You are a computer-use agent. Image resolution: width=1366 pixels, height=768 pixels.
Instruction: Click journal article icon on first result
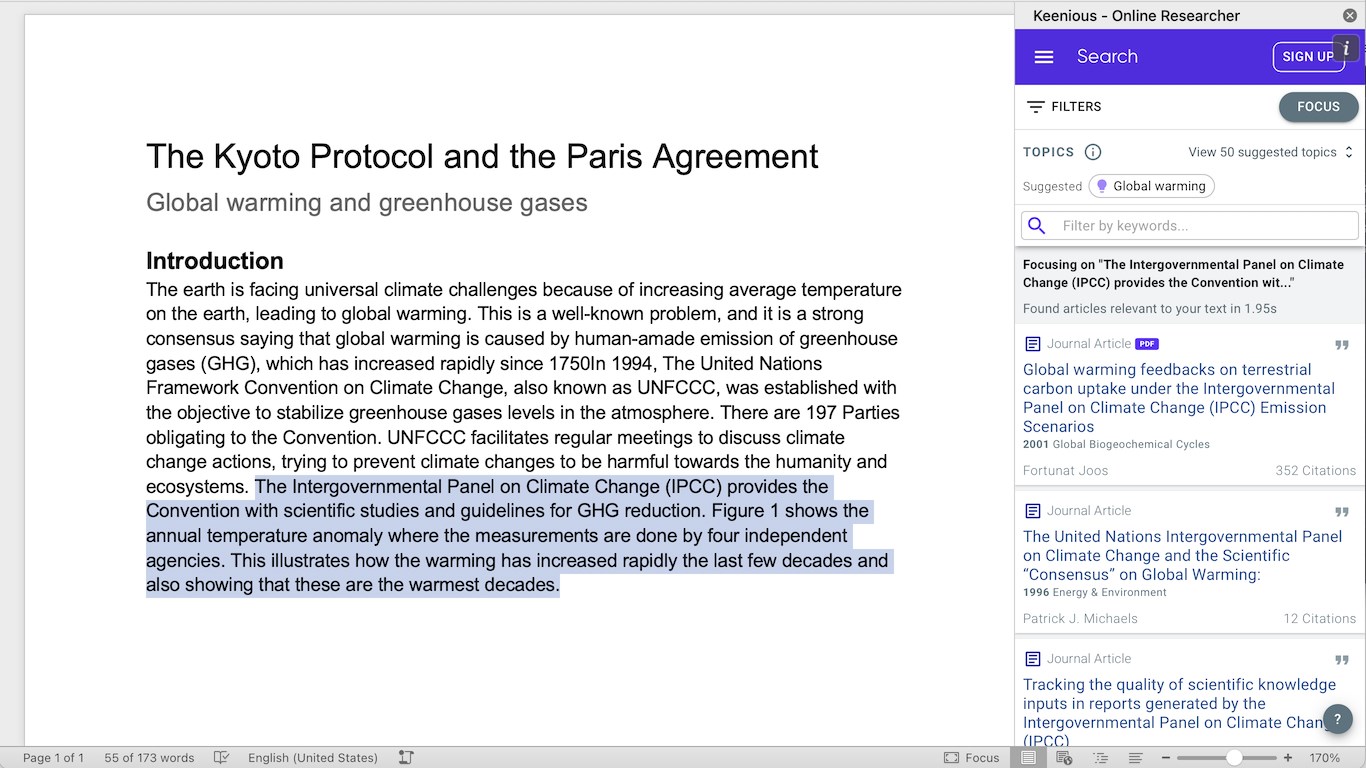pyautogui.click(x=1033, y=344)
